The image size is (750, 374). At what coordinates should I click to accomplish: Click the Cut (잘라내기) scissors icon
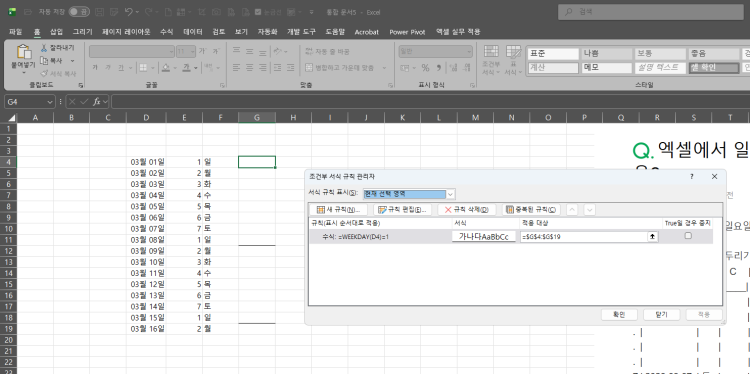[x=44, y=48]
